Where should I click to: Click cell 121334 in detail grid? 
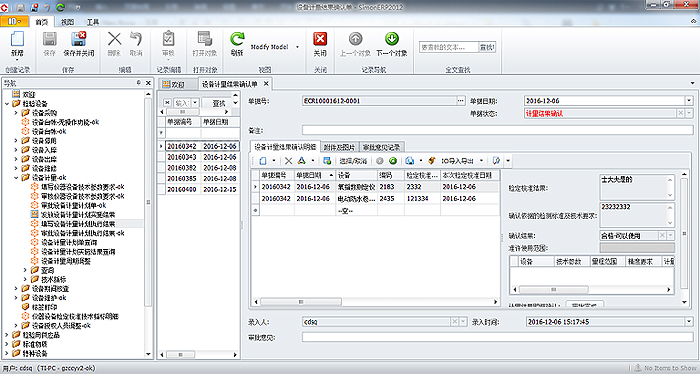point(422,198)
